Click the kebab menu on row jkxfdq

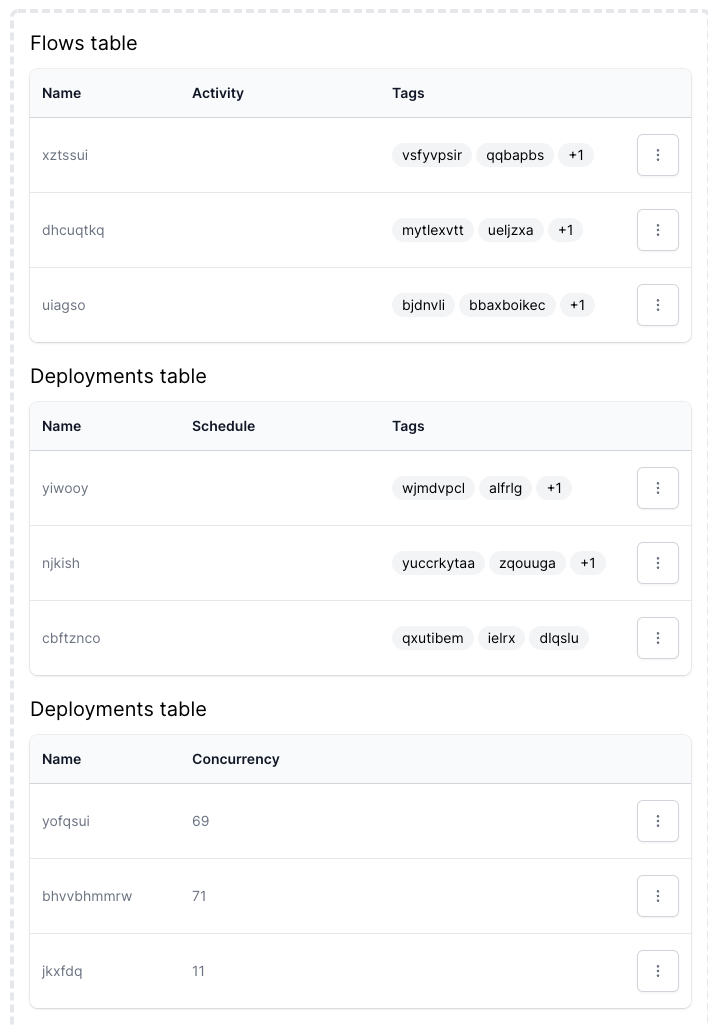(x=657, y=971)
